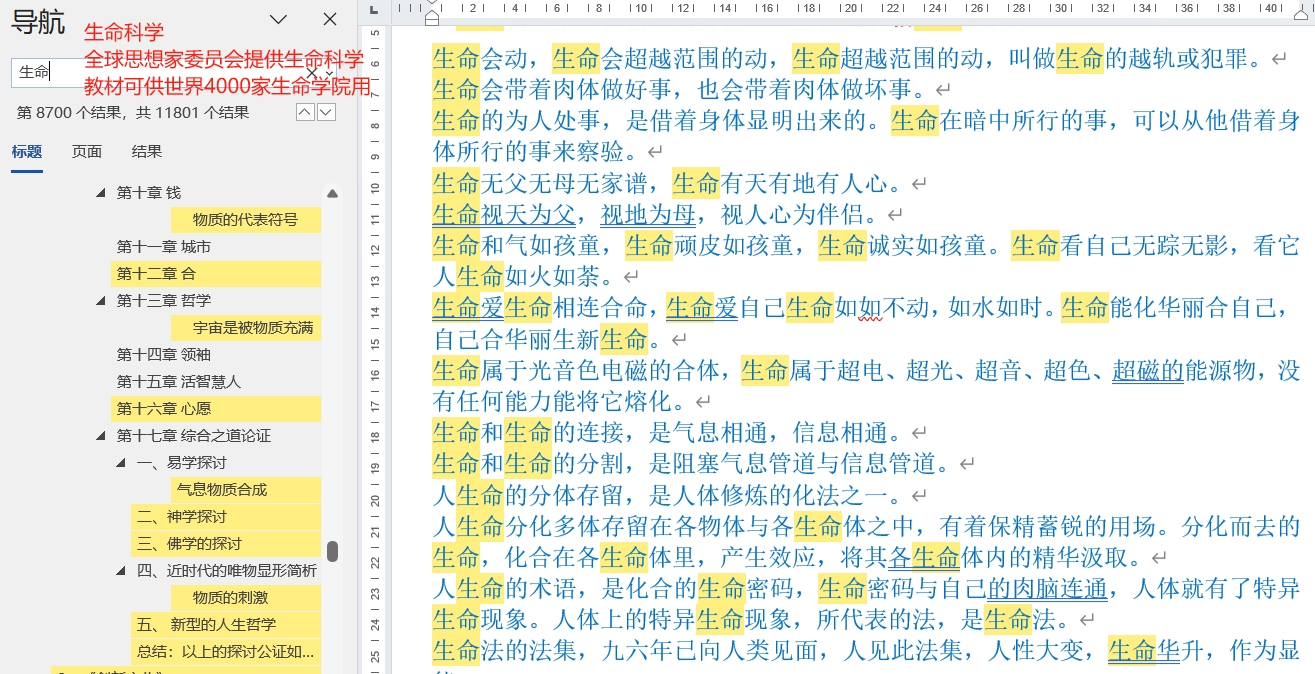Go to heading 三、佛学的探讨
This screenshot has width=1315, height=674.
coord(226,544)
